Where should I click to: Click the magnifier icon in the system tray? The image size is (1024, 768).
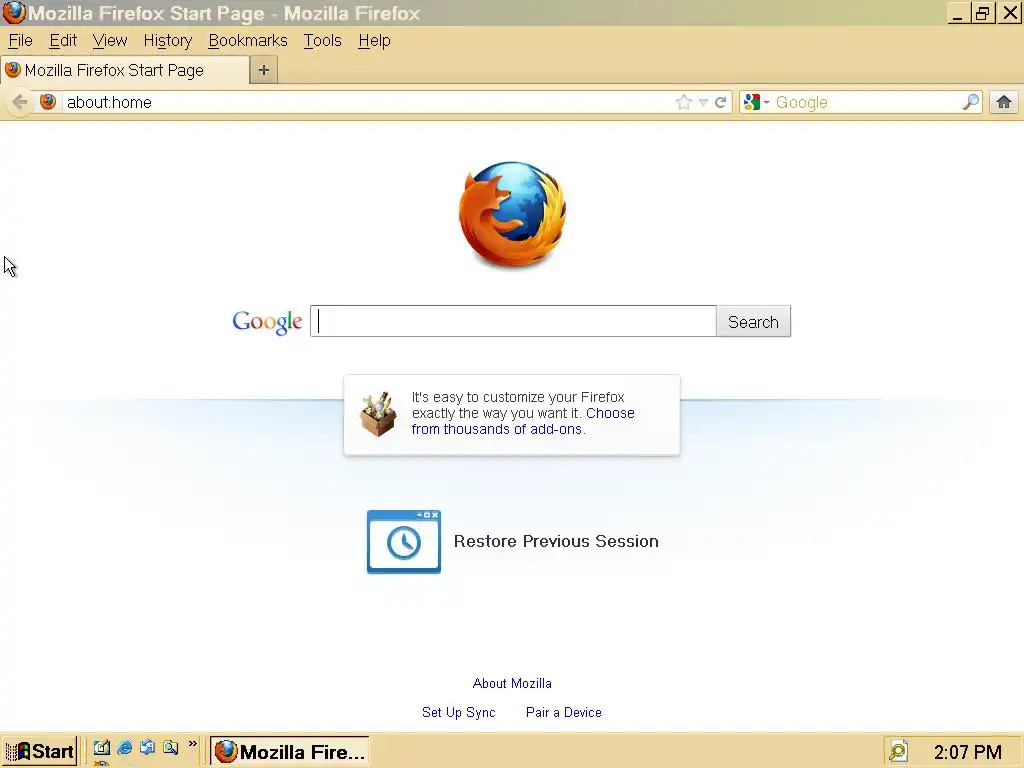click(x=899, y=751)
